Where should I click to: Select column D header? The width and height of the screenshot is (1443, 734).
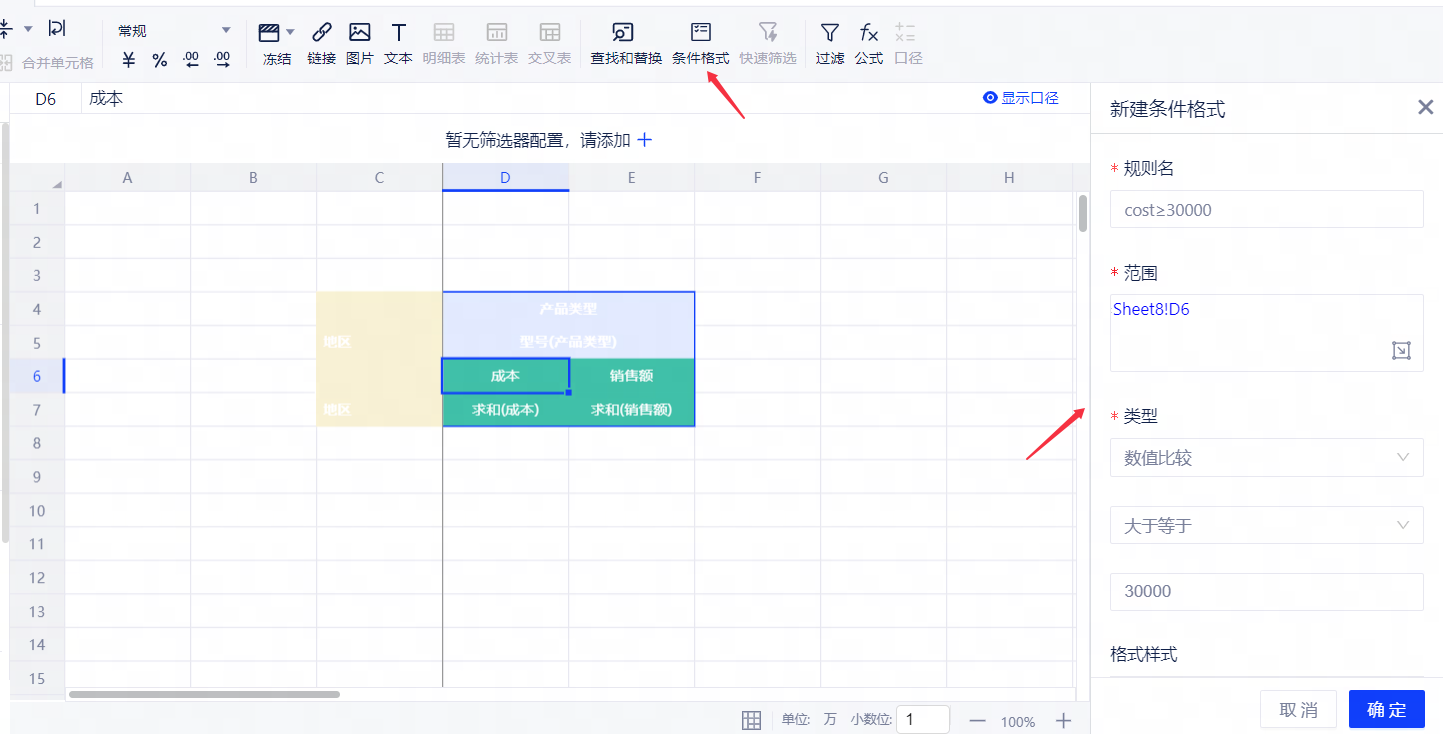point(505,178)
